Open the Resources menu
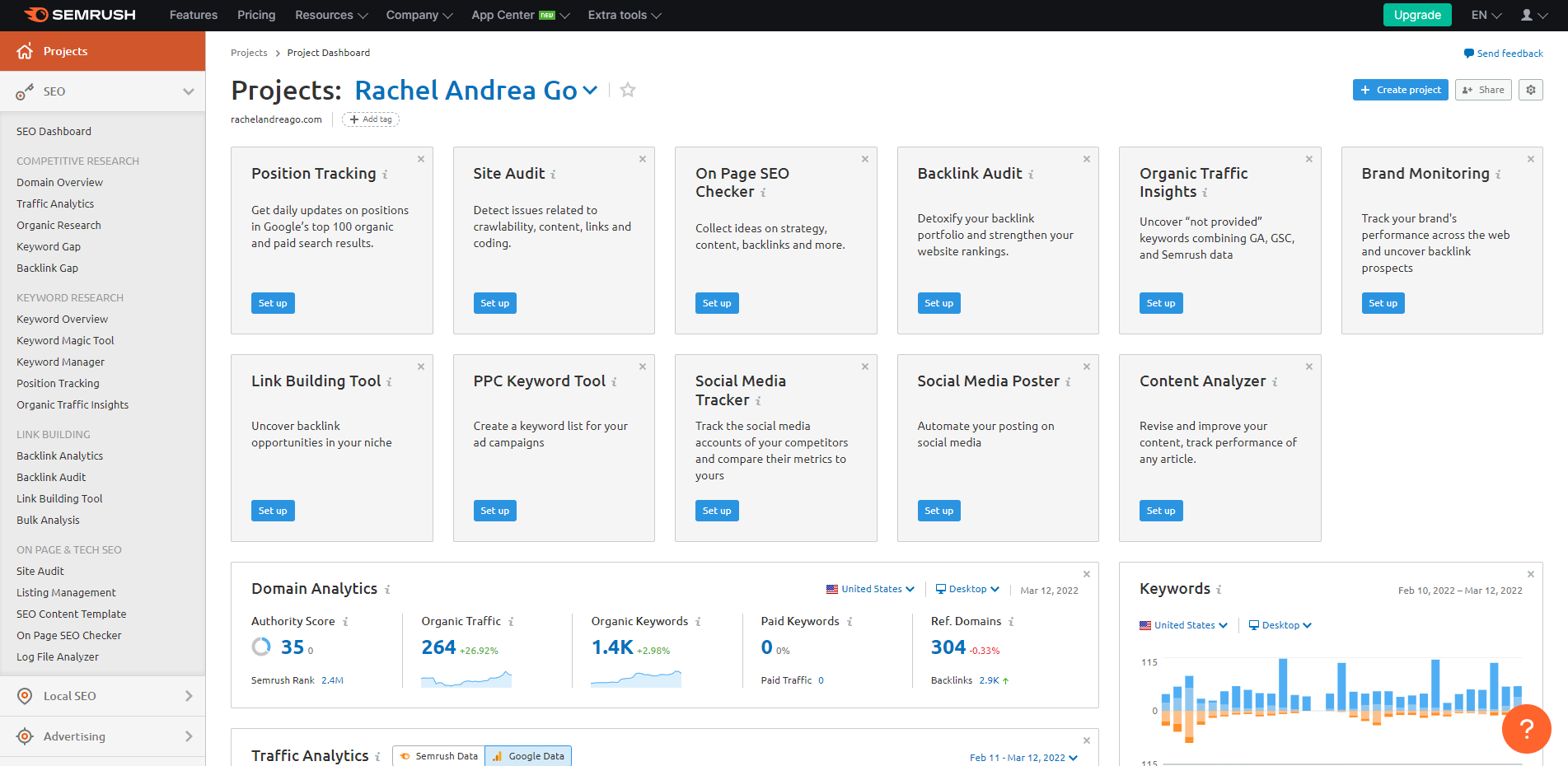The image size is (1568, 766). tap(331, 15)
